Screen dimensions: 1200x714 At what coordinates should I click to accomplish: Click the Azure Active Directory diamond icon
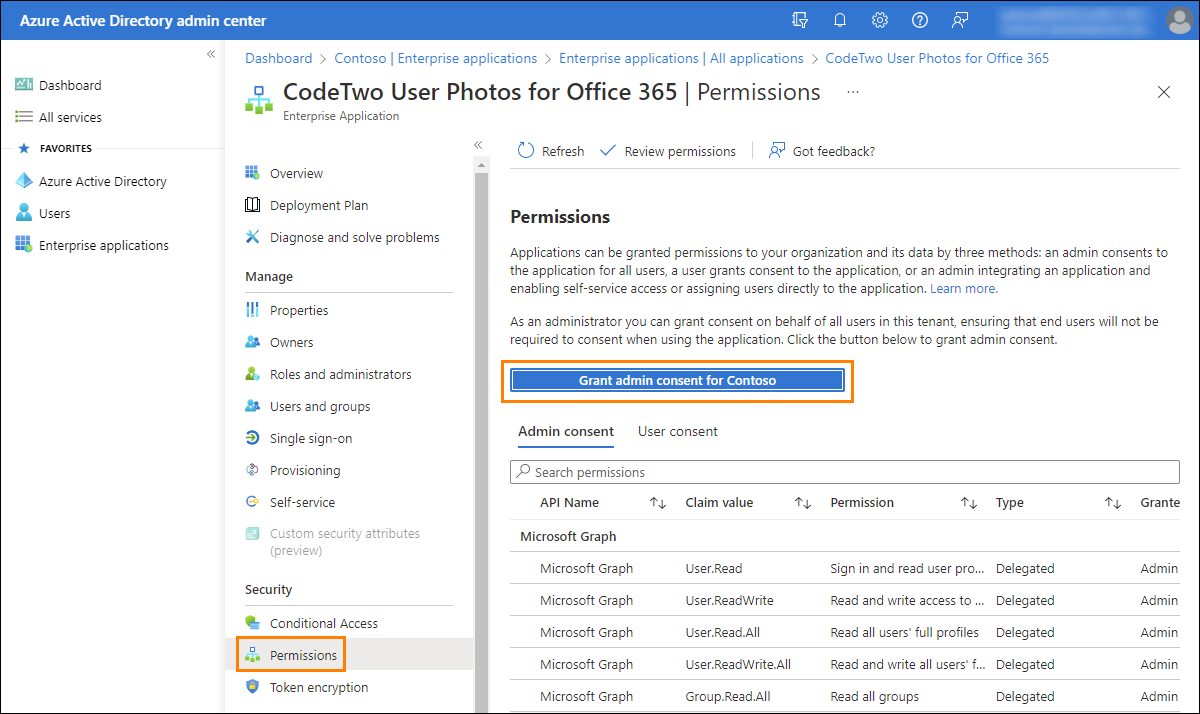24,181
